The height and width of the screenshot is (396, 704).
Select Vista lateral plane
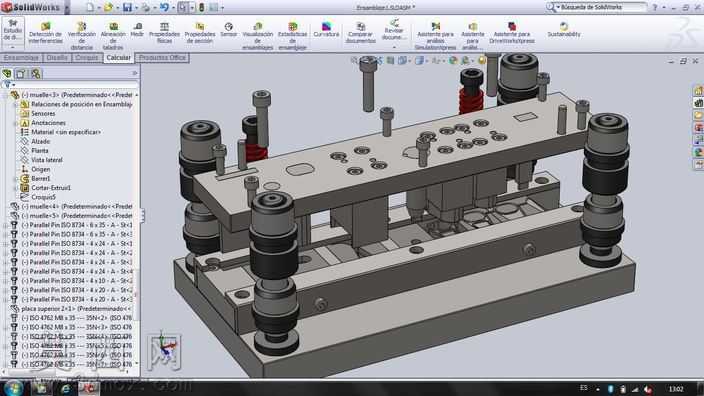tap(47, 160)
